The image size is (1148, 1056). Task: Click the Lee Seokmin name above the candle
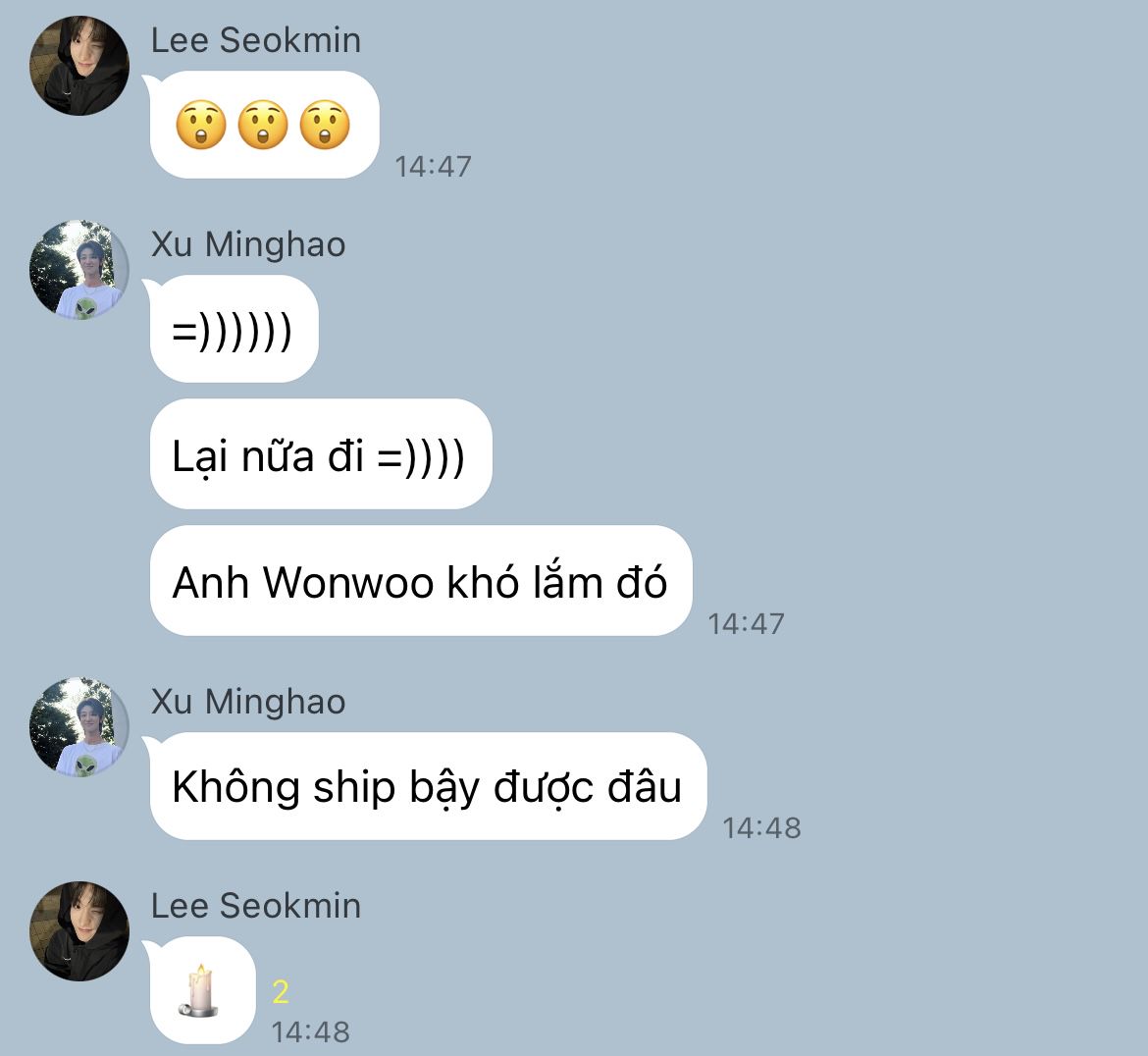click(x=255, y=906)
